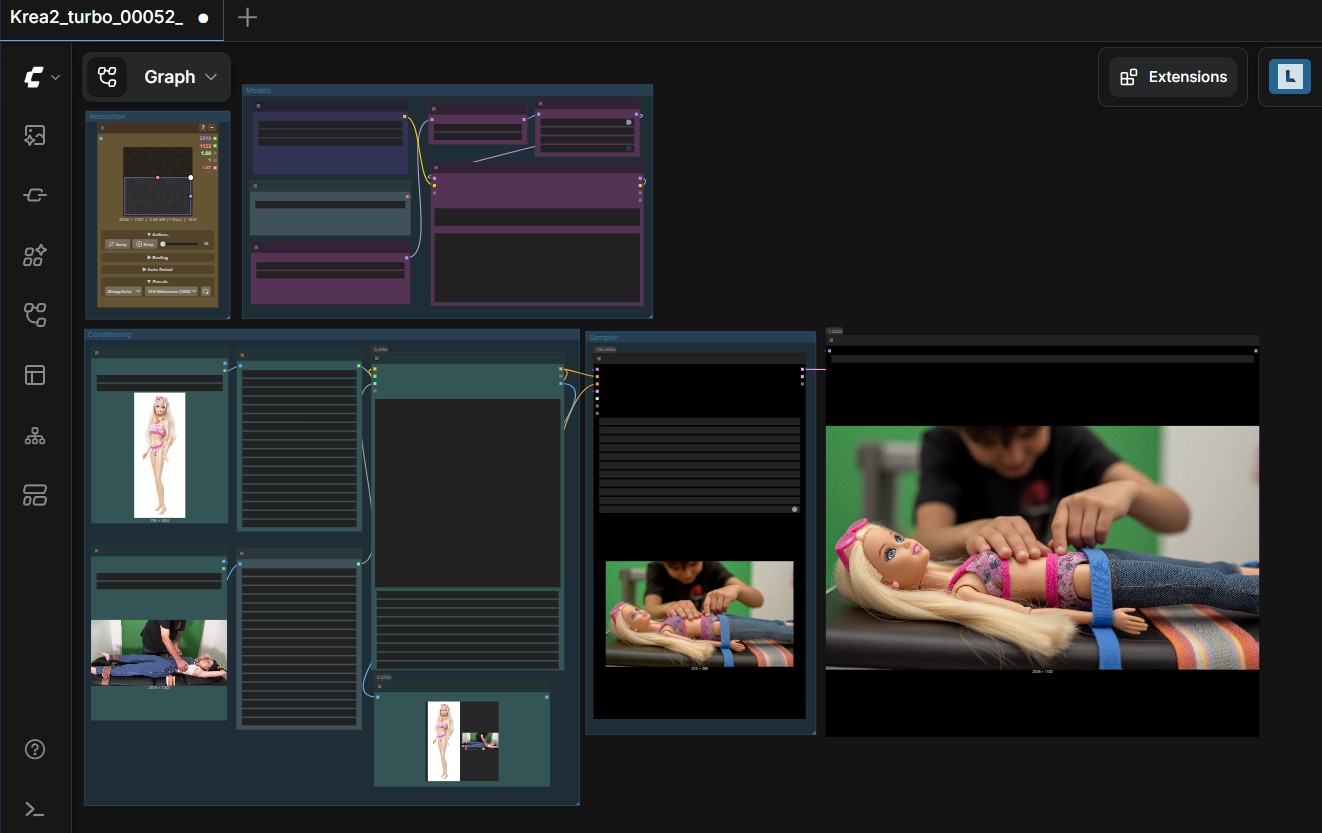Screen dimensions: 1322x833
Task: Click the preview image inside the Sampler node
Action: coord(699,614)
